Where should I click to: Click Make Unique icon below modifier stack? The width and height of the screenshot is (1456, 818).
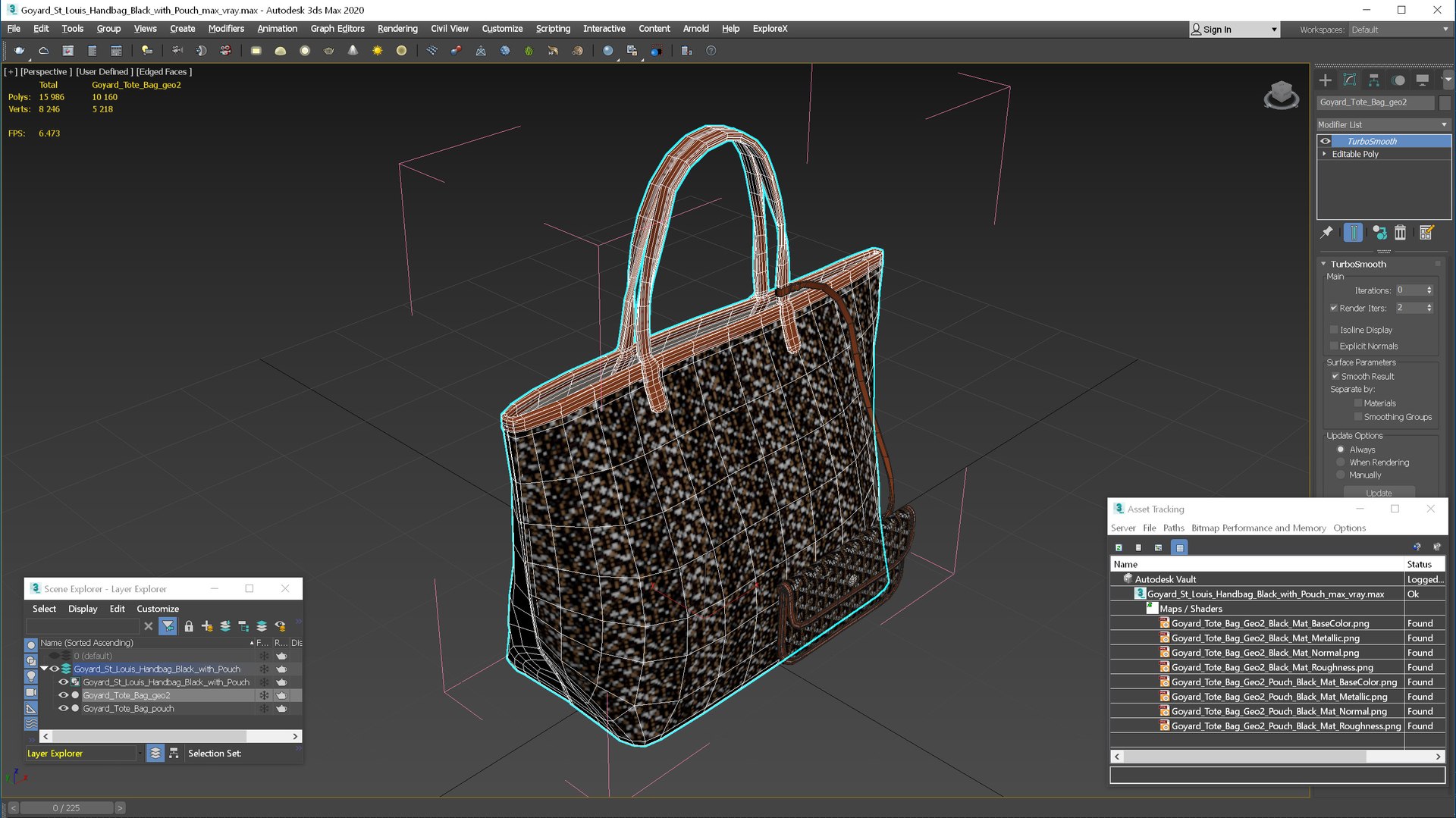[1379, 233]
